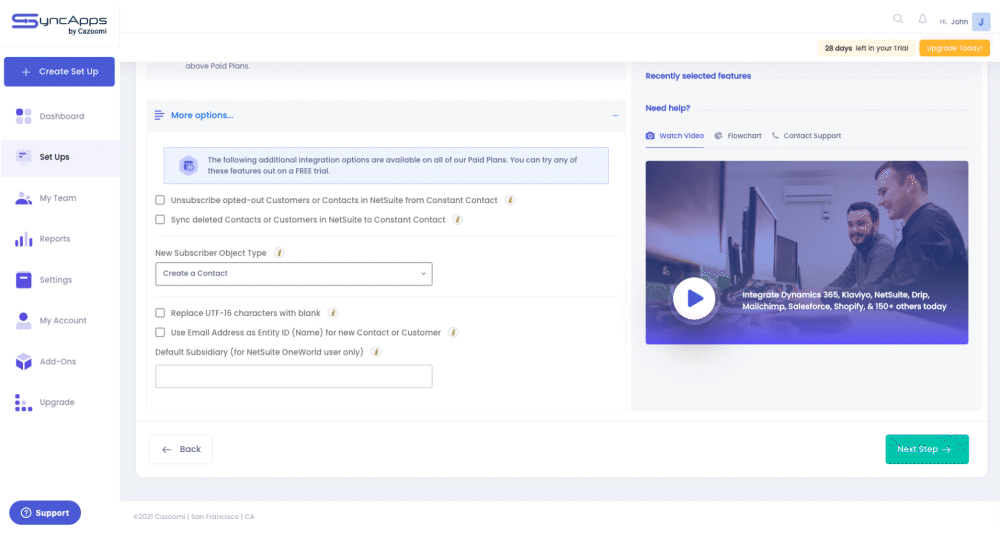The height and width of the screenshot is (542, 1000).
Task: Open Set Ups in sidebar
Action: (60, 157)
